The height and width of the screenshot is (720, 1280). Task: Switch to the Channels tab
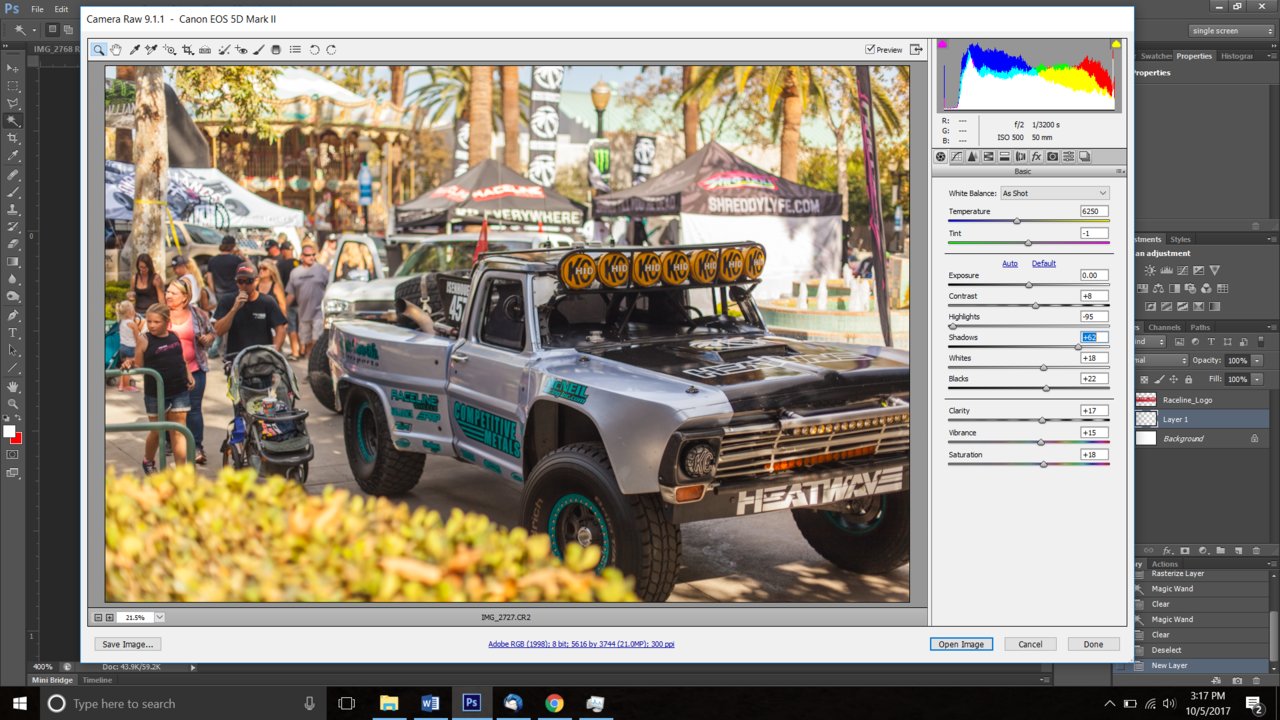[1164, 327]
